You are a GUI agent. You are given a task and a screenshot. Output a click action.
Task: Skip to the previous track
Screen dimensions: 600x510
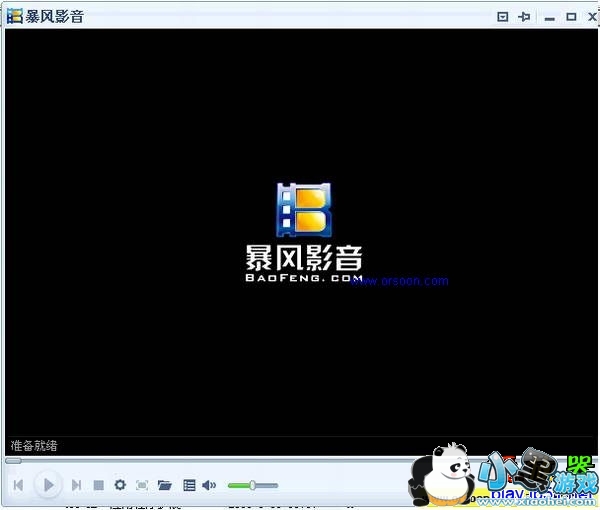(x=18, y=485)
